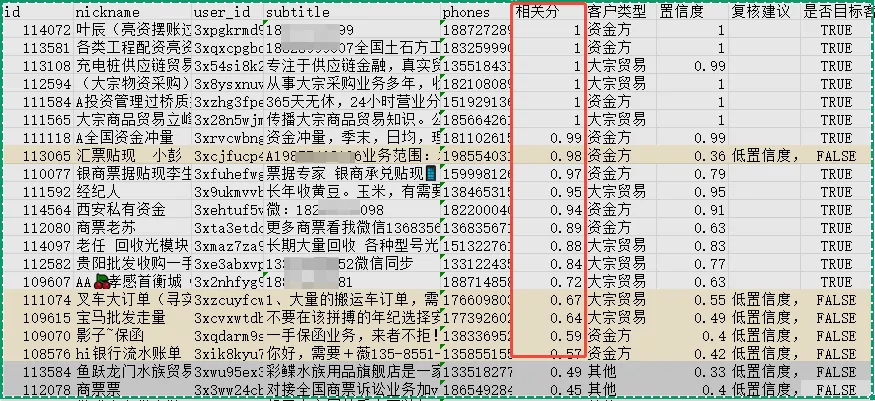Click 置信度 cell with value 0.55
The image size is (875, 401).
[692, 299]
